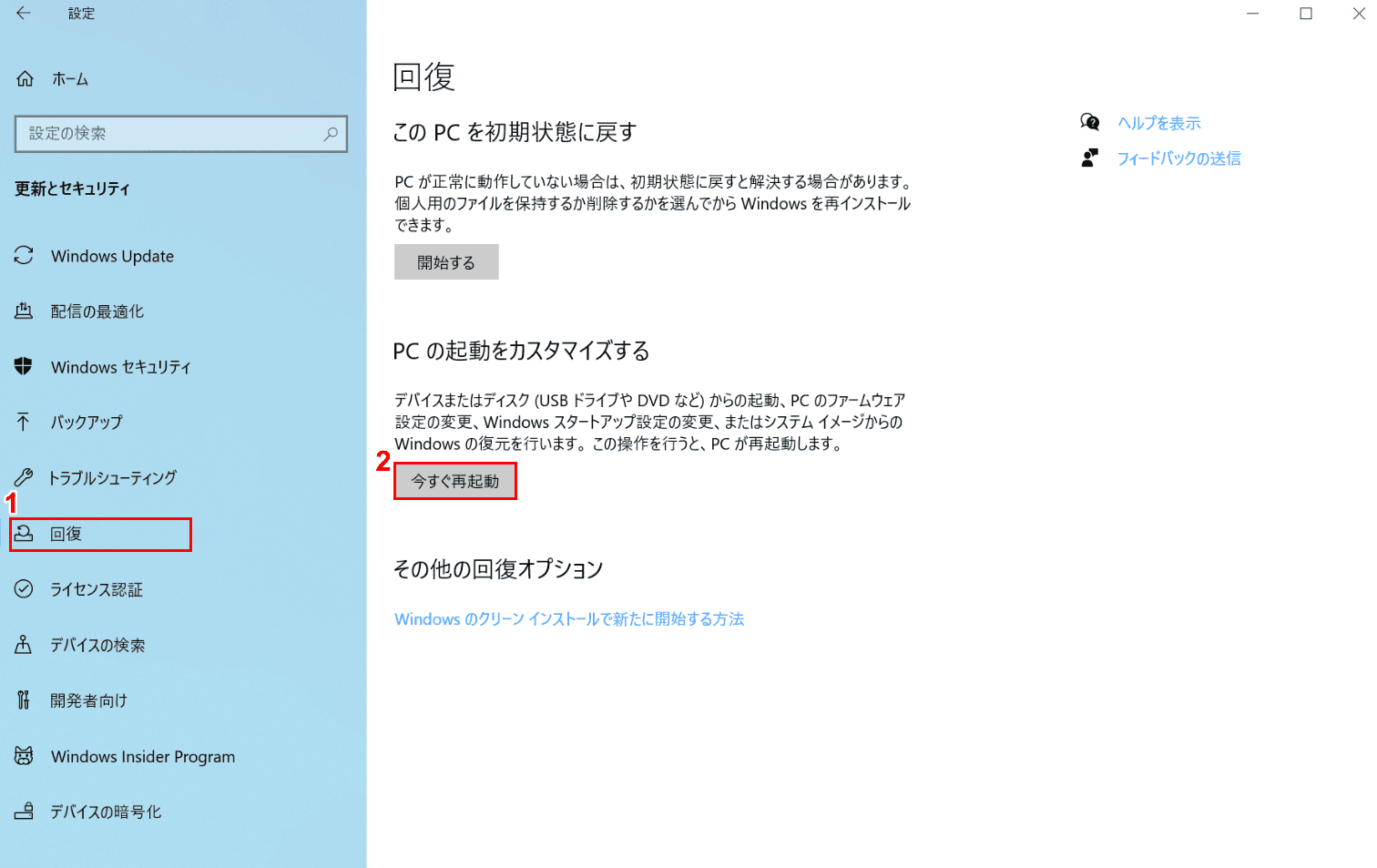Click the トラブルシューティング wrench icon
Screen dimensions: 1377x868
(24, 478)
